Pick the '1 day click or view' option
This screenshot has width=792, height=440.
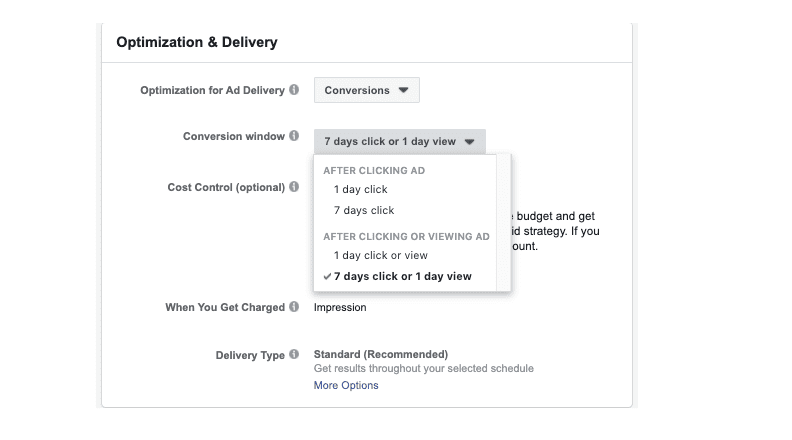[x=381, y=255]
